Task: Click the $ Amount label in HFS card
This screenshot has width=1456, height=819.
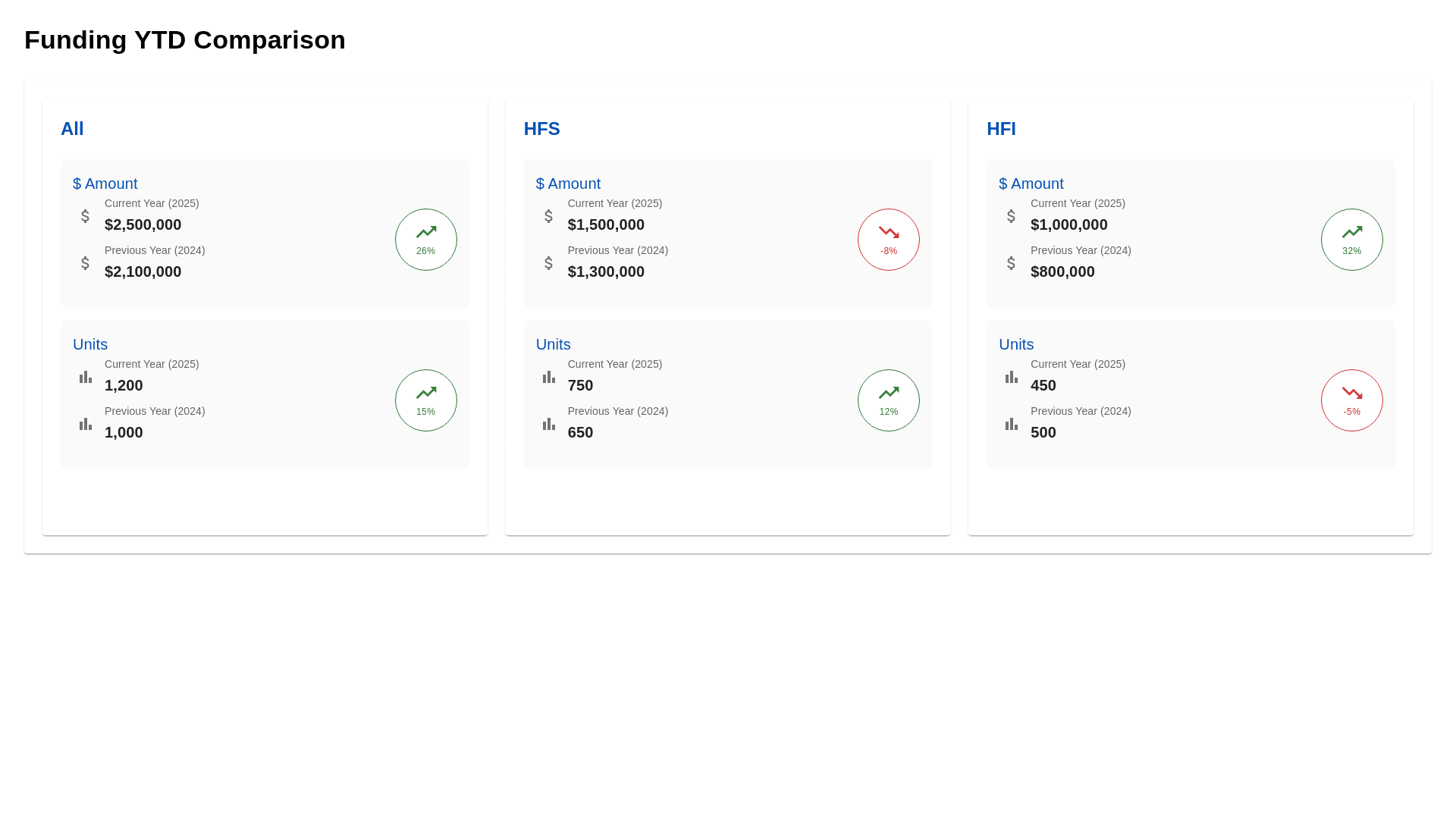Action: pos(568,184)
